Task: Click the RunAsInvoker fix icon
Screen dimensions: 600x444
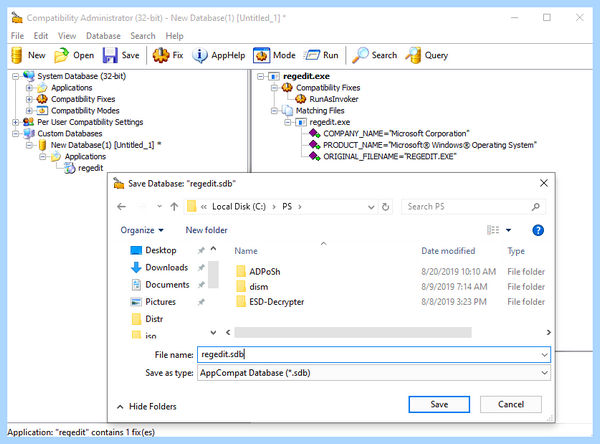Action: pos(300,99)
